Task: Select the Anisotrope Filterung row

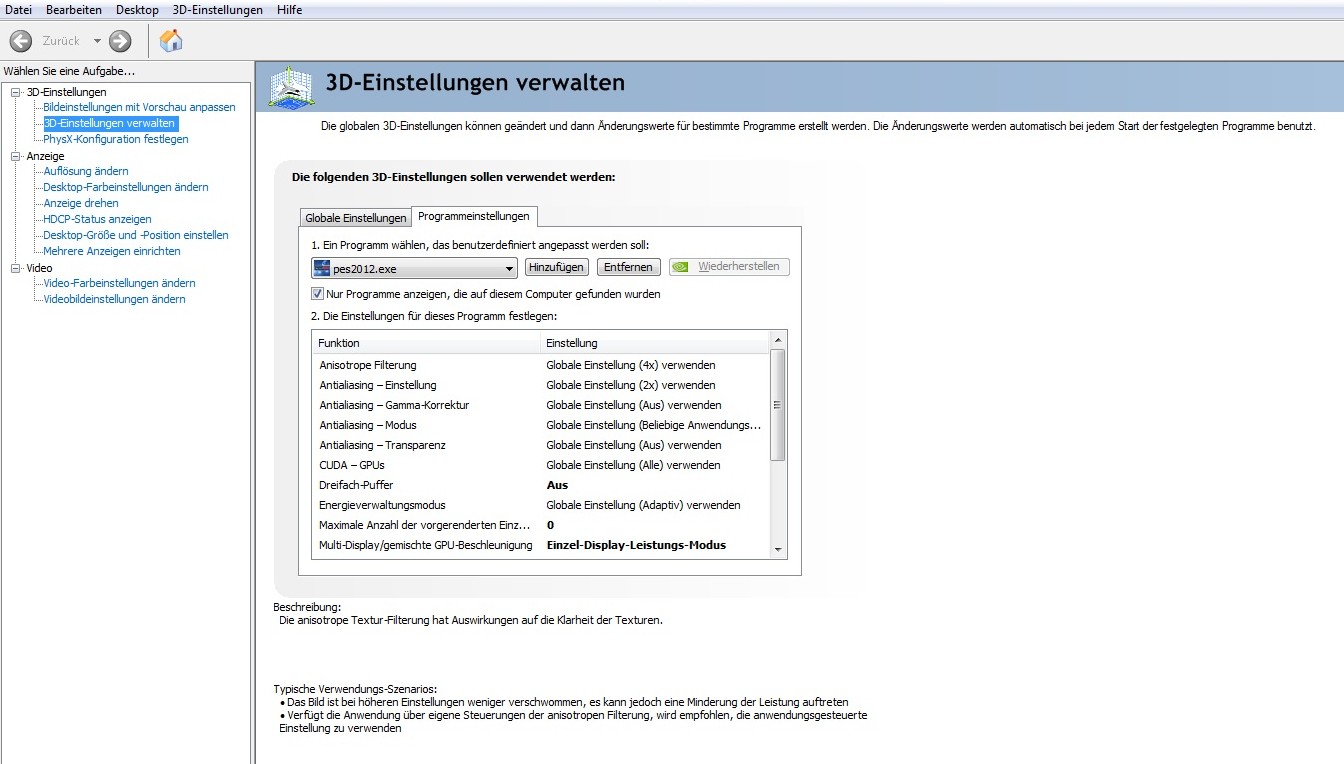Action: pyautogui.click(x=541, y=365)
